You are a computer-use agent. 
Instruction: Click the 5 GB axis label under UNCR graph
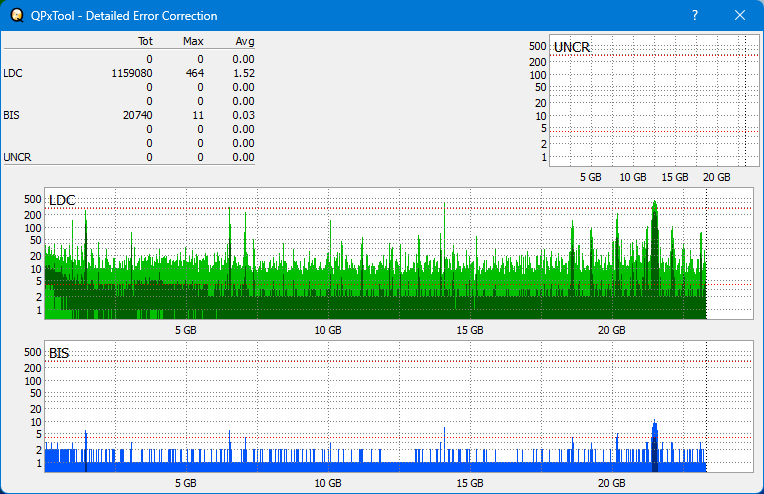pos(591,177)
